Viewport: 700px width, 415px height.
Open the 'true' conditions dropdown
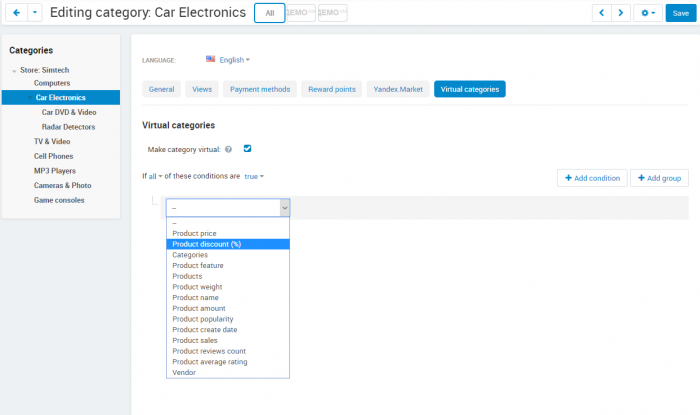[x=254, y=176]
